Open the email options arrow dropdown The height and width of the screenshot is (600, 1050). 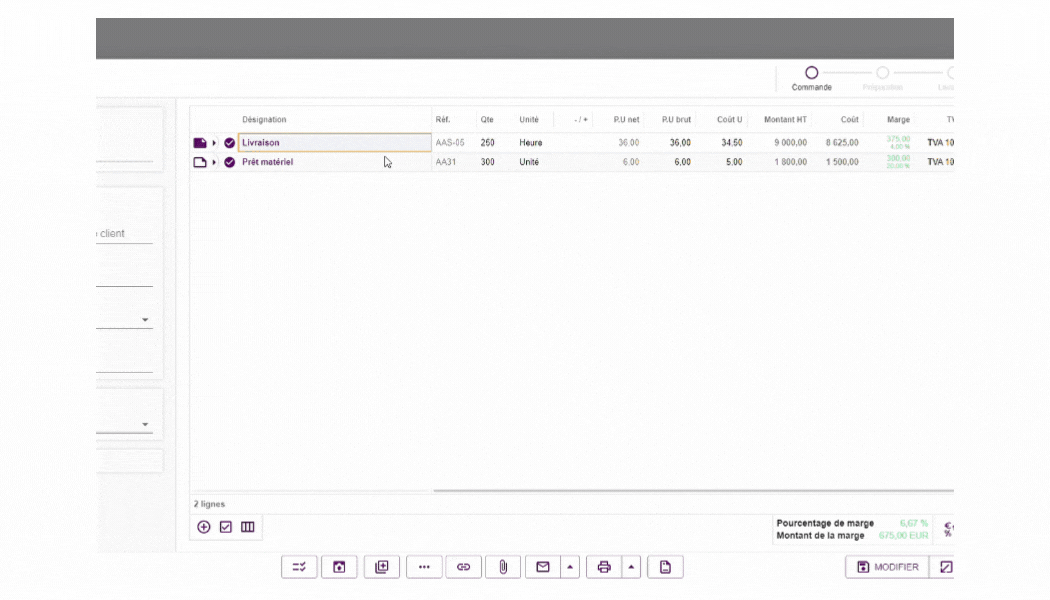(570, 567)
